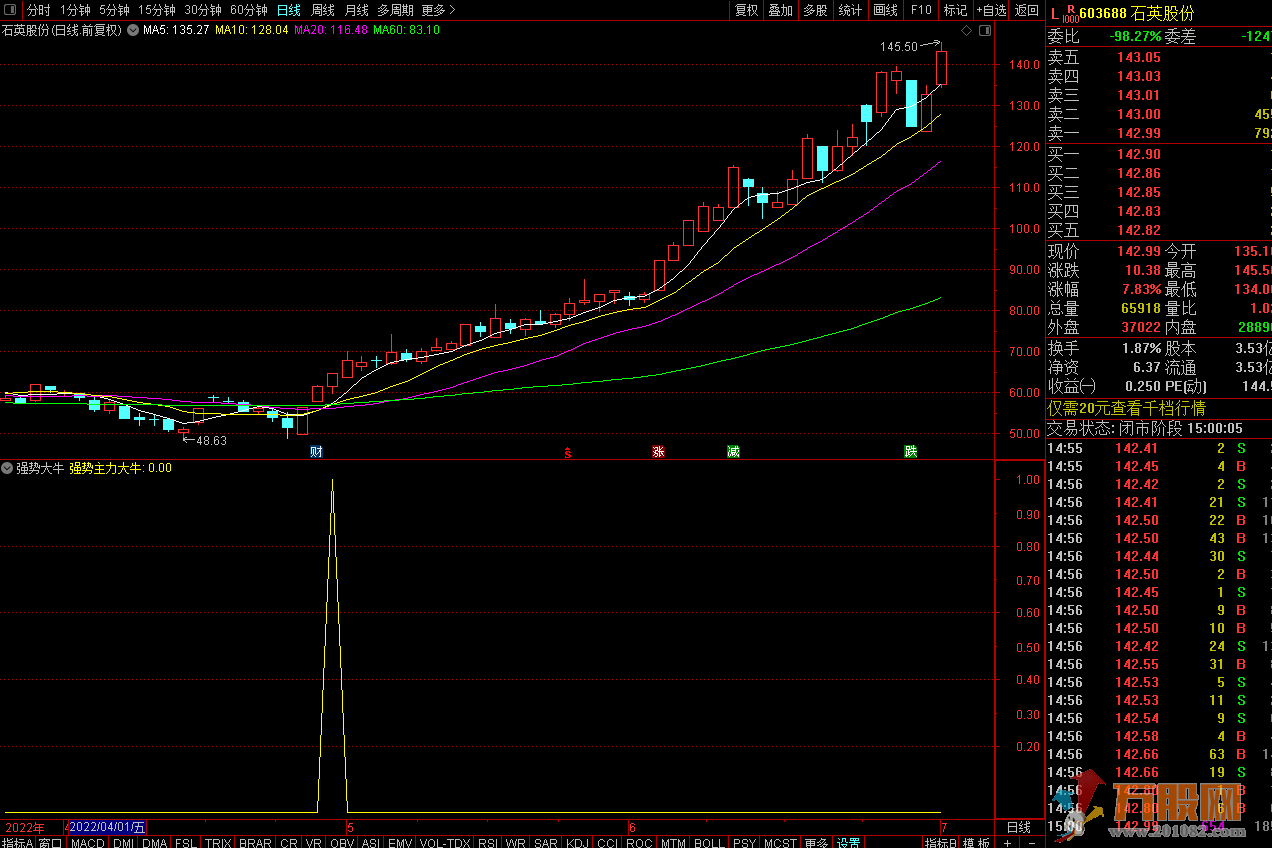The image size is (1272, 848).
Task: Switch to 月线 monthly chart
Action: click(356, 10)
